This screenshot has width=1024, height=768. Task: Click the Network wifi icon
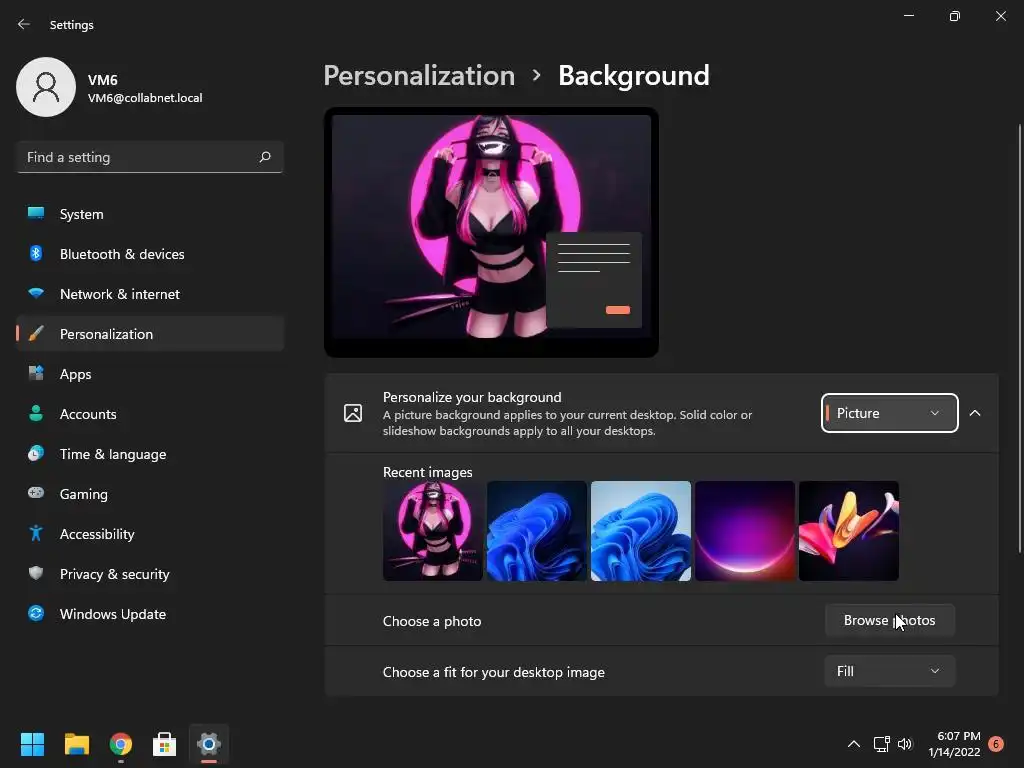coord(36,293)
